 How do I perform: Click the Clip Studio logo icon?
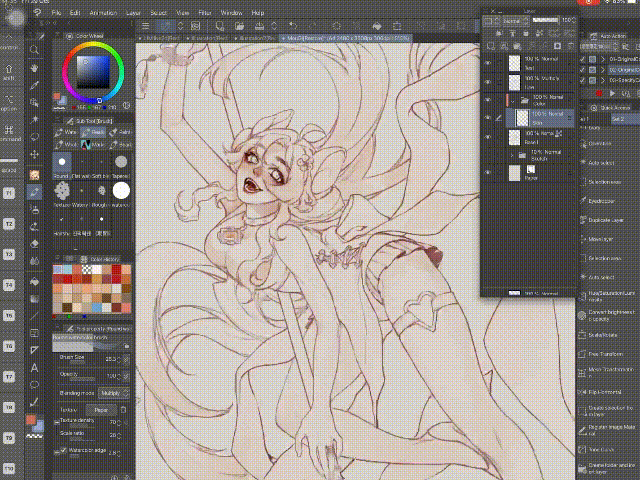click(x=38, y=13)
